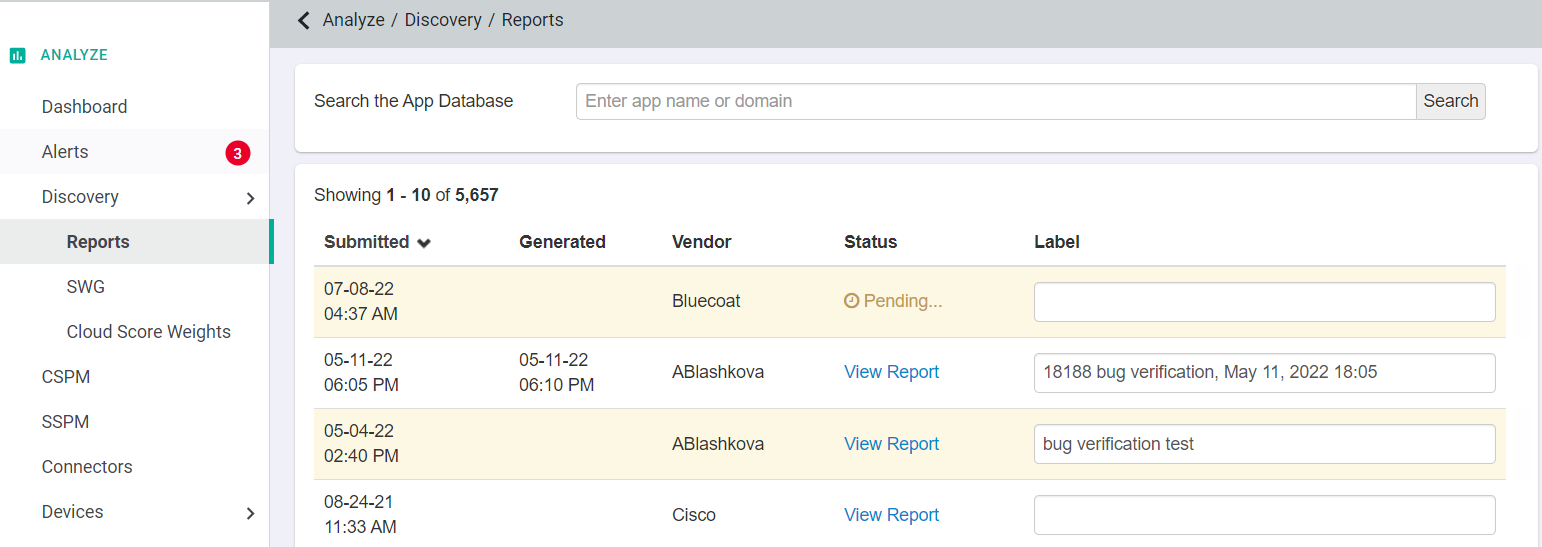This screenshot has width=1542, height=547.
Task: Click the Analyze bar chart icon
Action: (17, 56)
